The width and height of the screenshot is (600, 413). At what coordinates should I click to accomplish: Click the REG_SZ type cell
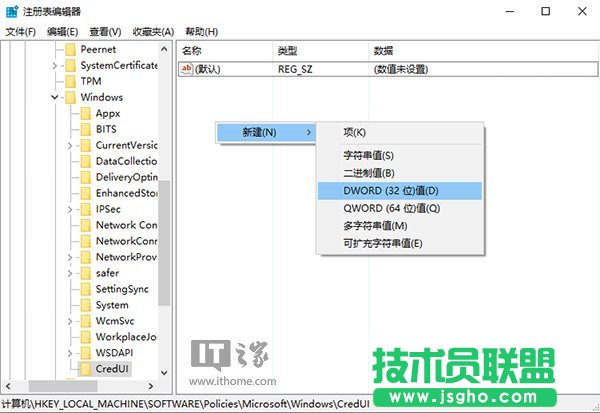[x=295, y=69]
